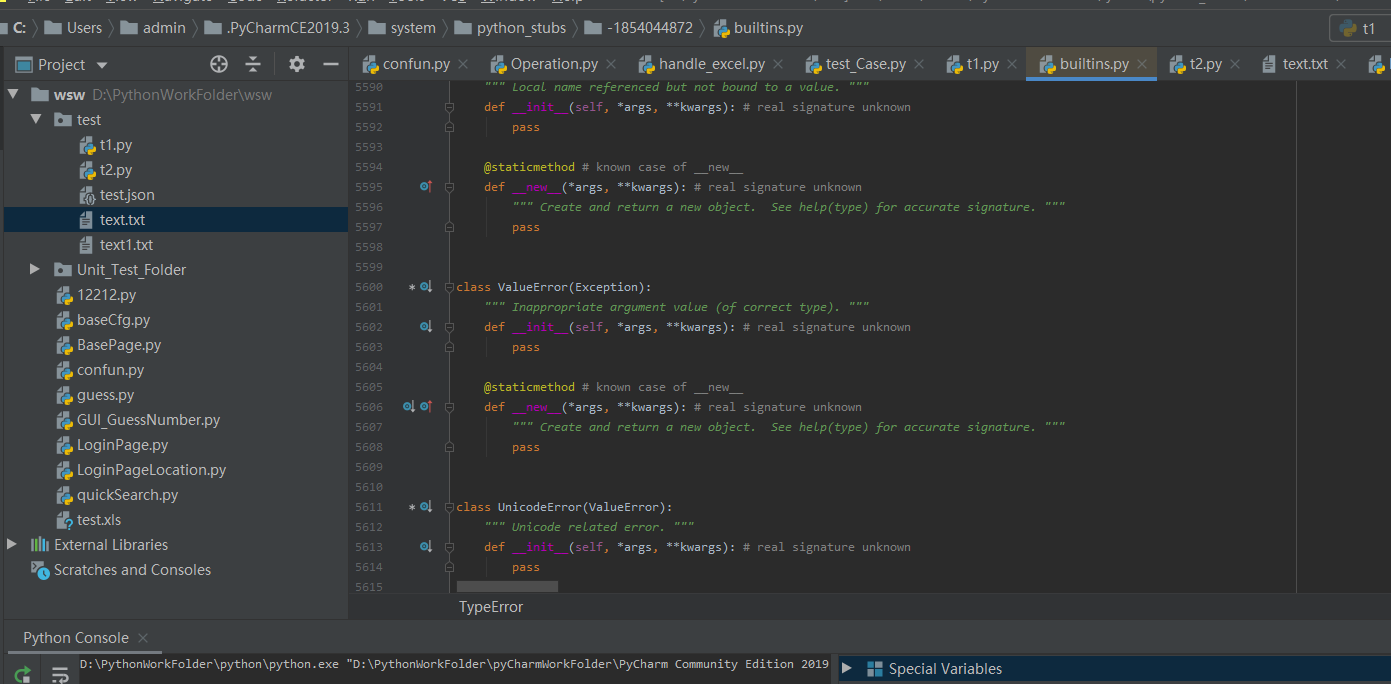
Task: Click the Special Variables grid icon
Action: pyautogui.click(x=875, y=669)
